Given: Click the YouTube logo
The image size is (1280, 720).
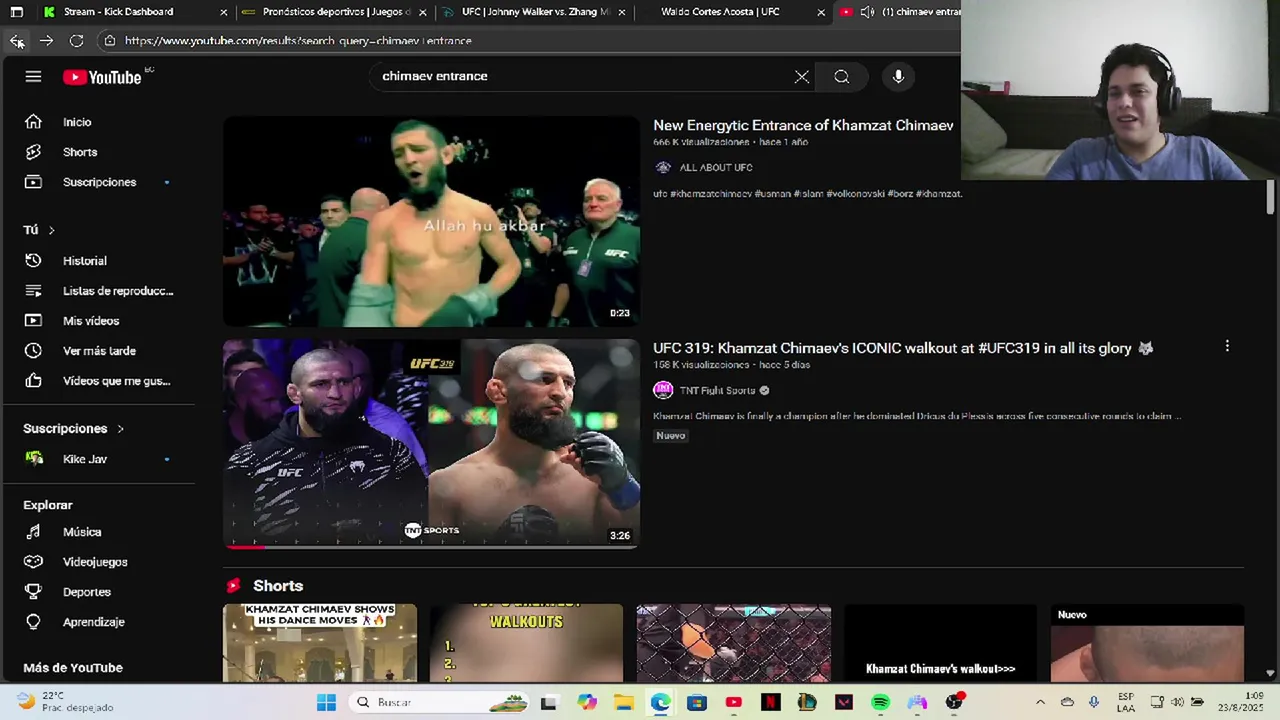Looking at the screenshot, I should (102, 77).
